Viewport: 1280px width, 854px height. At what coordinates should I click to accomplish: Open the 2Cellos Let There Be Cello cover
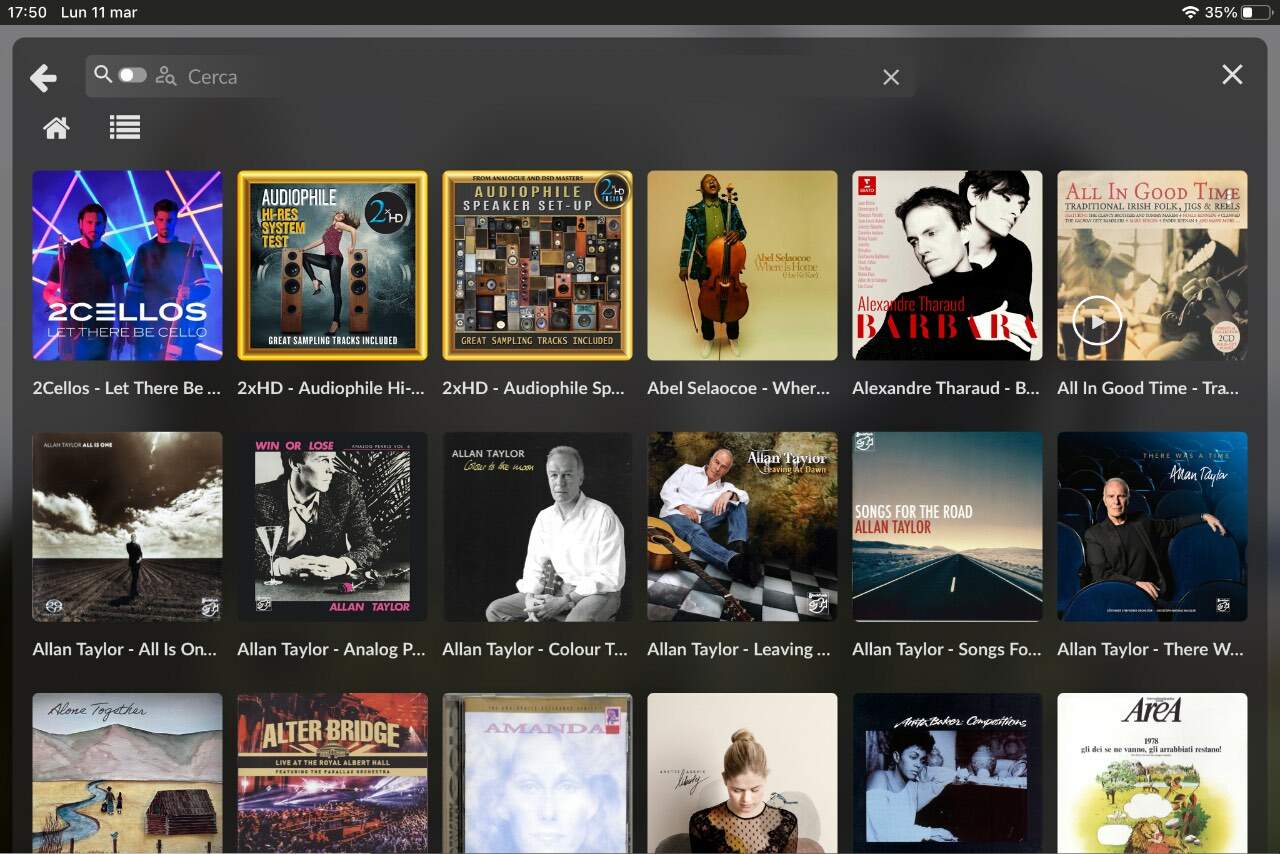click(127, 265)
